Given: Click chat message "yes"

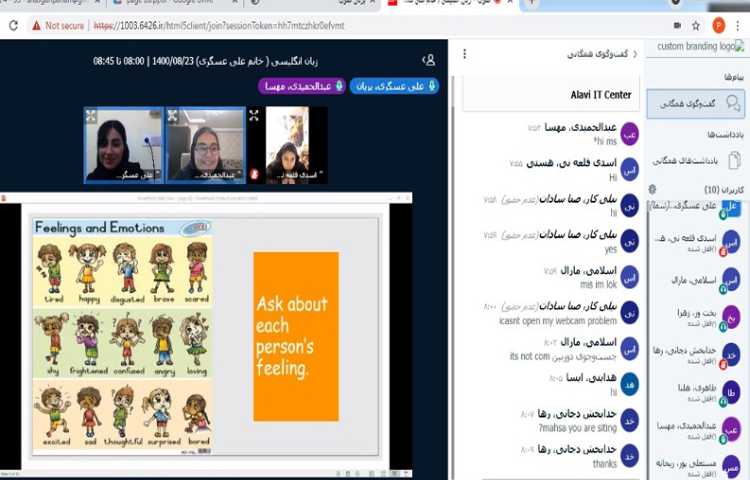Looking at the screenshot, I should (x=610, y=249).
